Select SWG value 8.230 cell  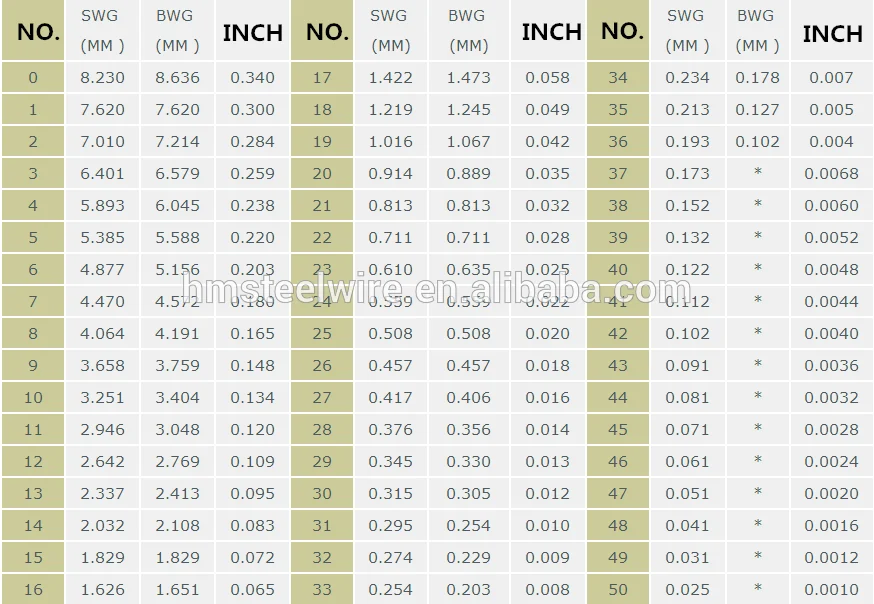click(102, 77)
